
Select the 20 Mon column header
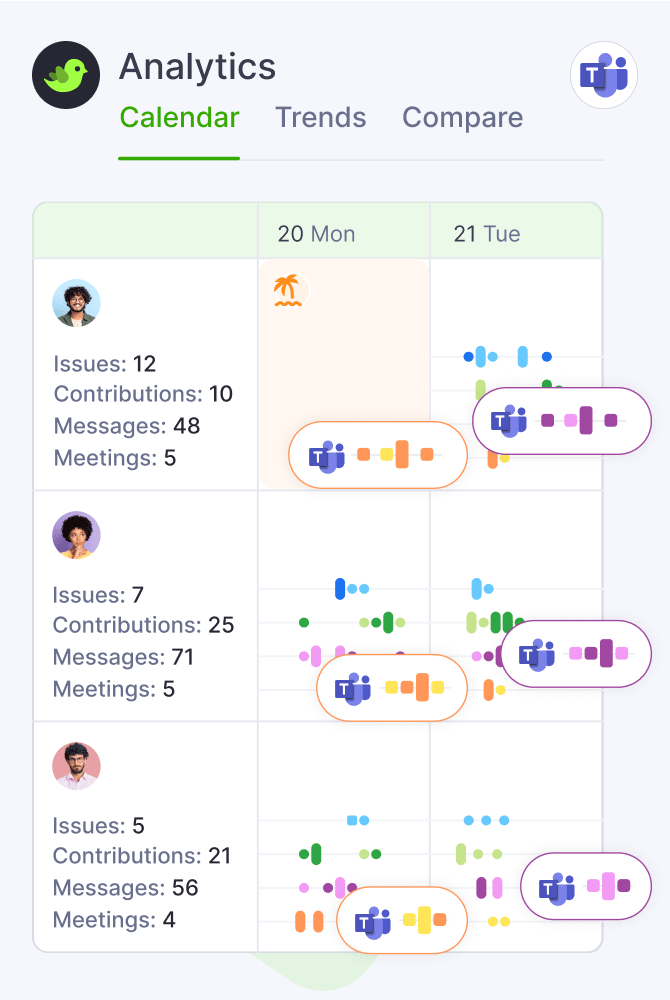tap(316, 234)
